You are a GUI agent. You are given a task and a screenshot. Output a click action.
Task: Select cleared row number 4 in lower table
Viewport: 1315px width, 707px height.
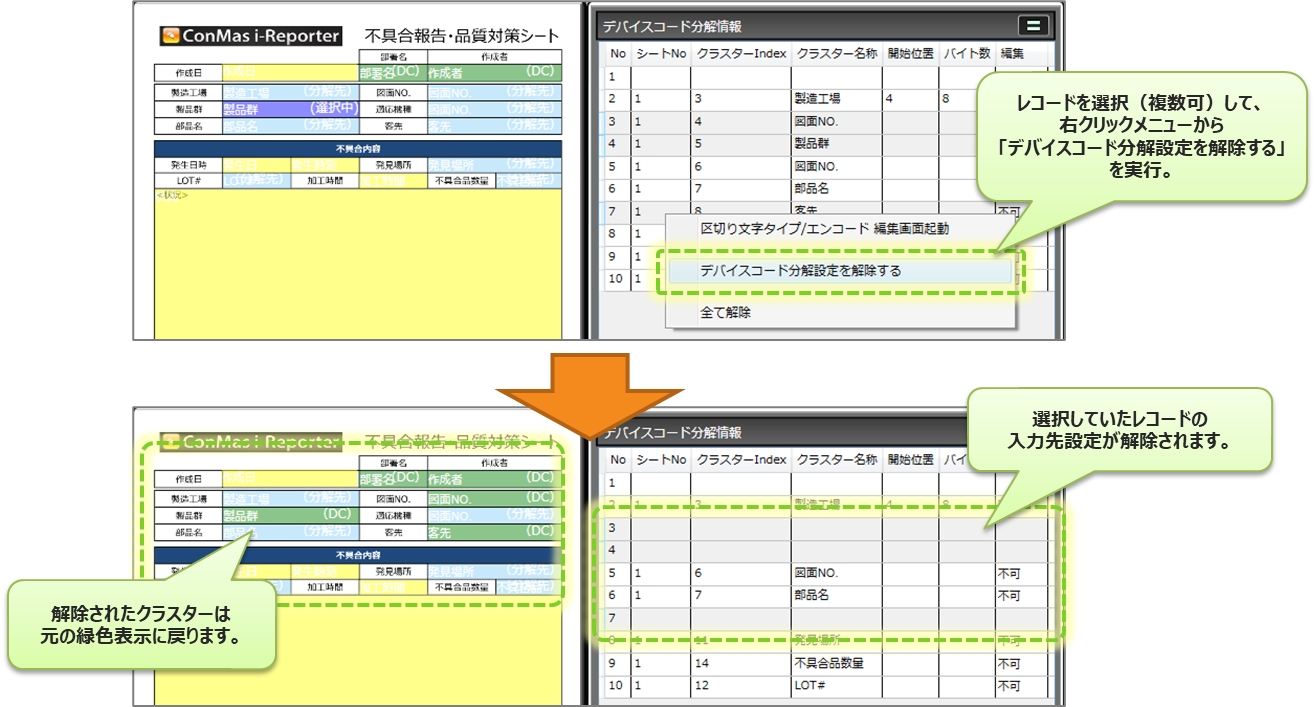click(826, 550)
